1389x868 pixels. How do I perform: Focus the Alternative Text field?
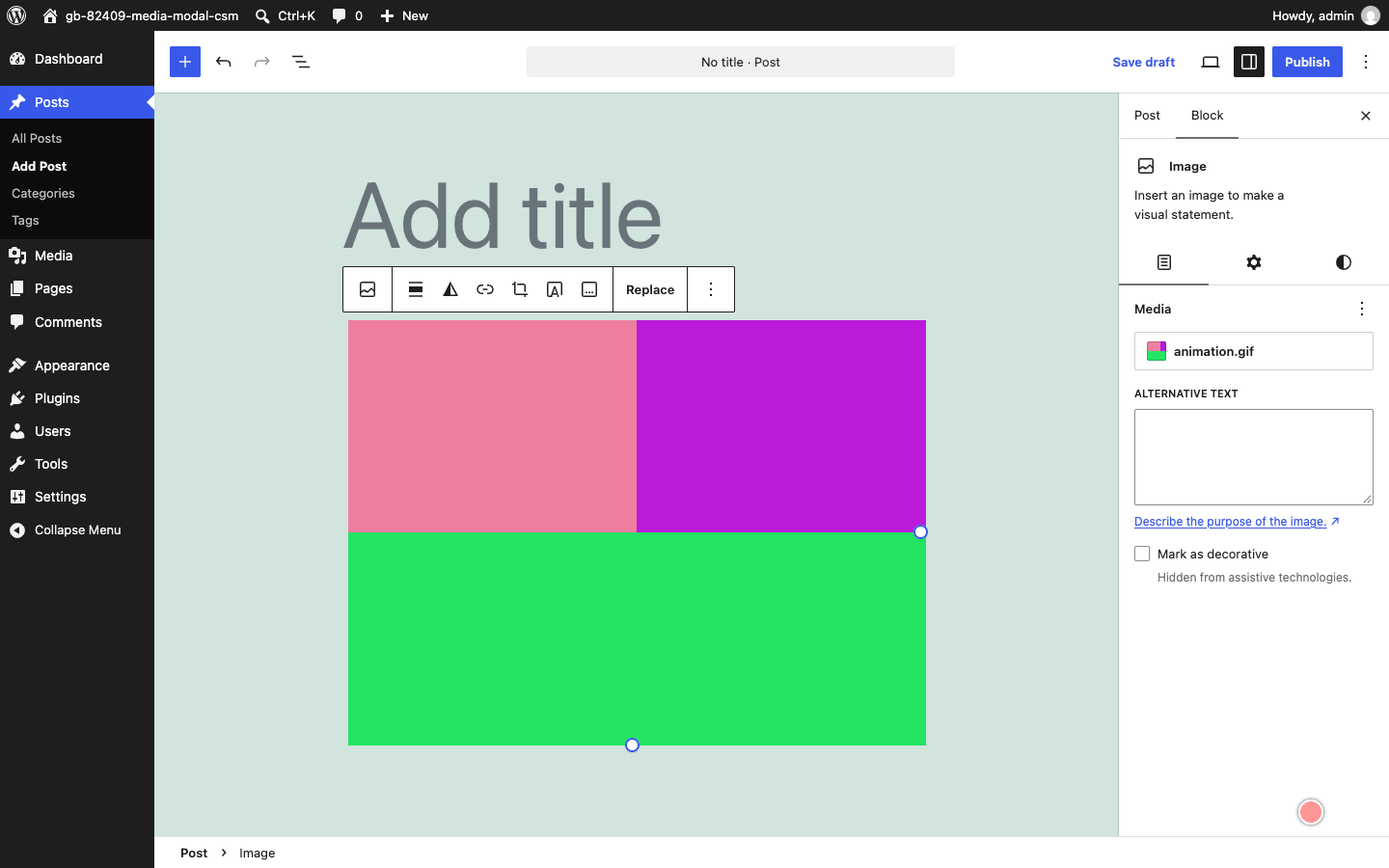[1254, 457]
